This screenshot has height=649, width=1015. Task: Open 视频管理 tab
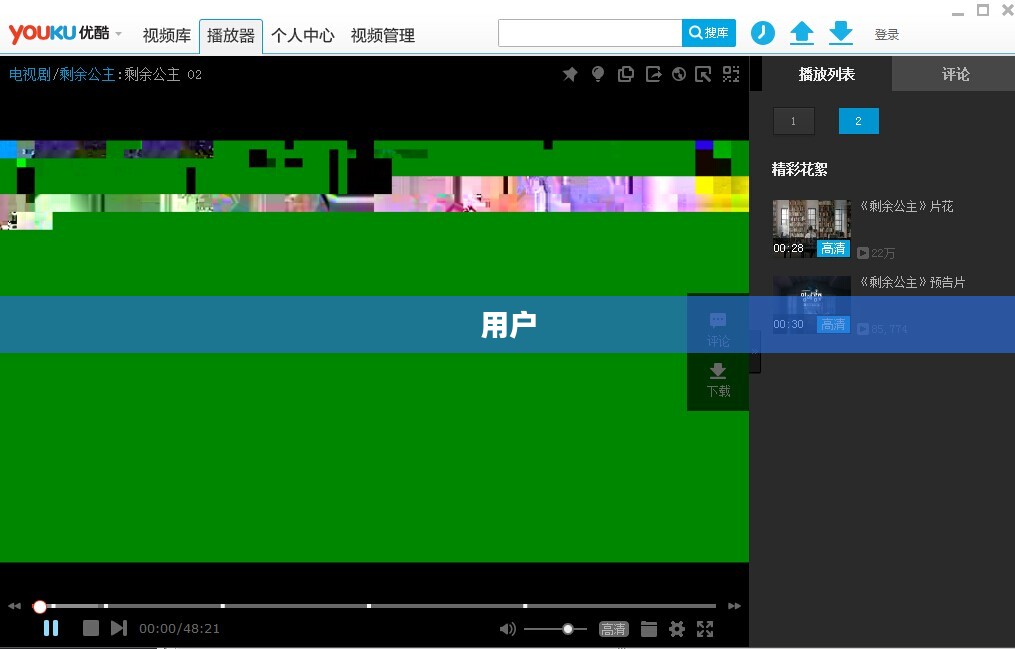(x=383, y=36)
